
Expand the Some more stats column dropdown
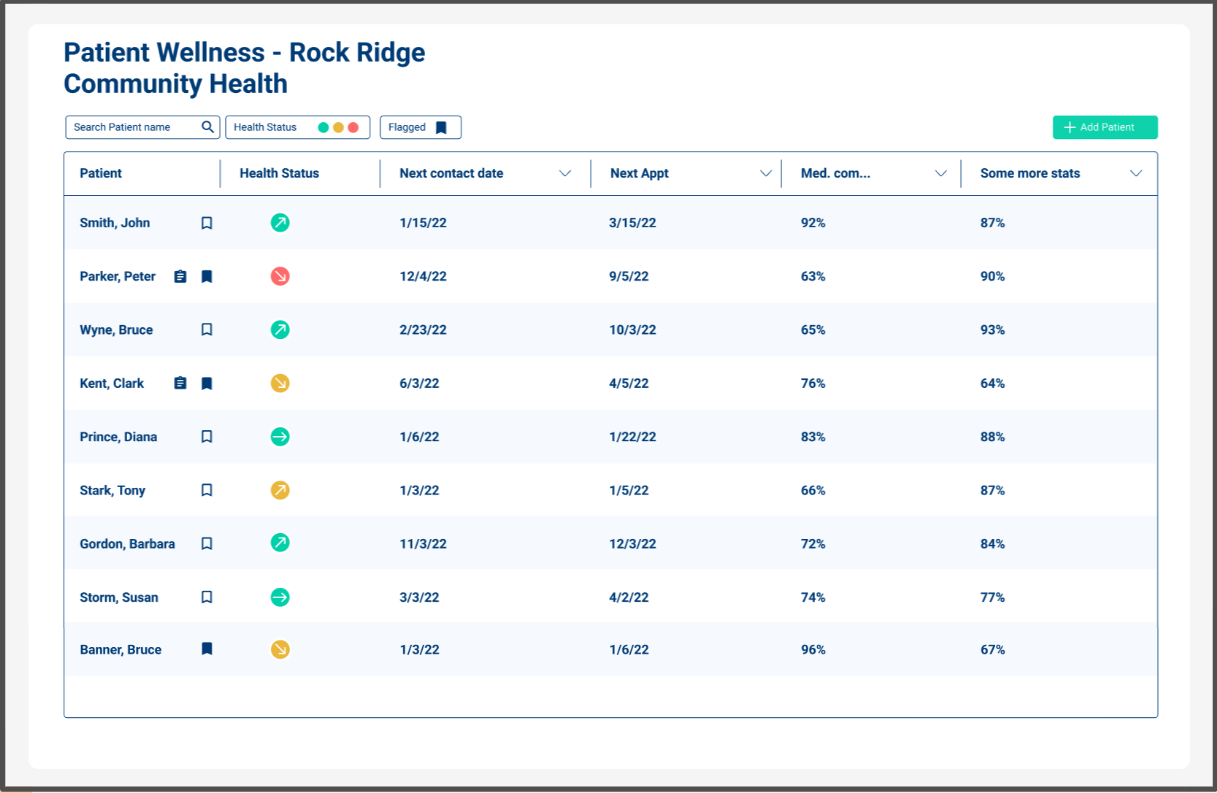1136,174
